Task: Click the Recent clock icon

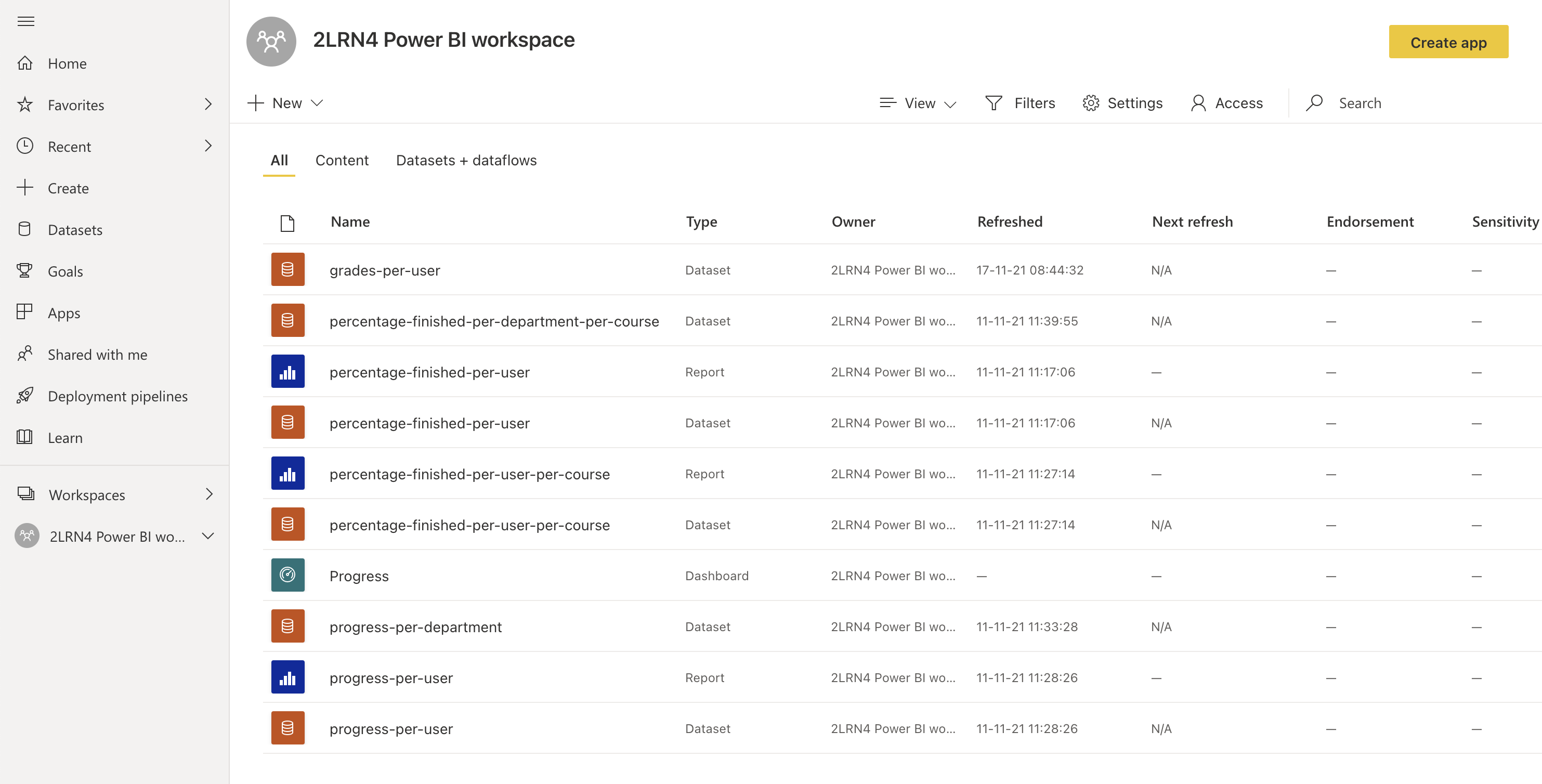Action: coord(24,146)
